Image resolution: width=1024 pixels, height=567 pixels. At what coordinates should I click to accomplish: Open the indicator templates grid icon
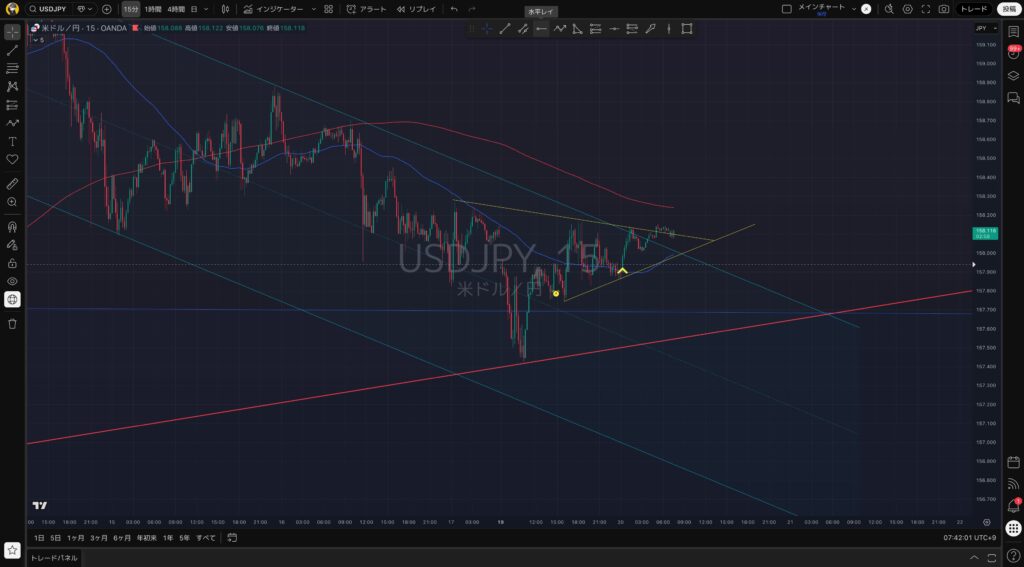328,9
